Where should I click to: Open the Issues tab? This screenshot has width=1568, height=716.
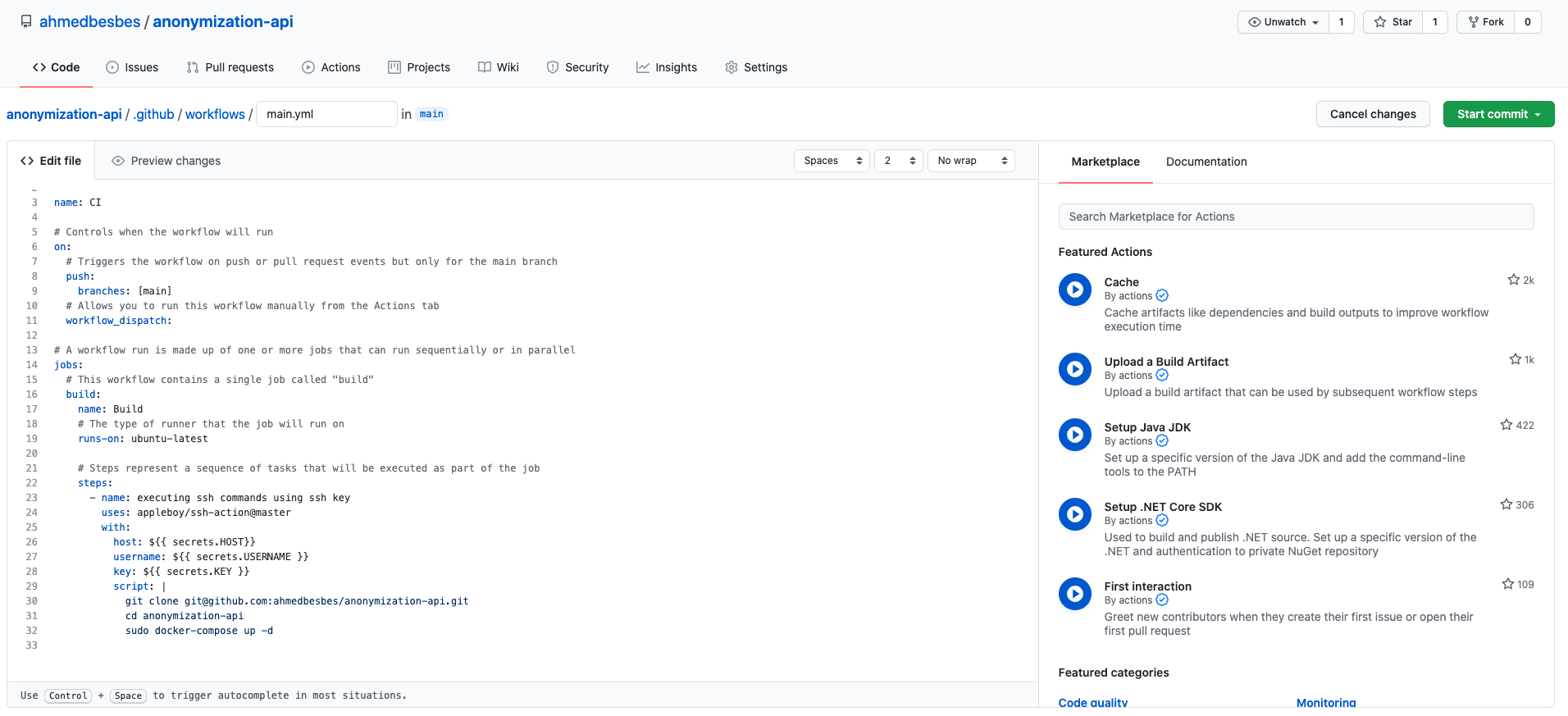(x=132, y=67)
